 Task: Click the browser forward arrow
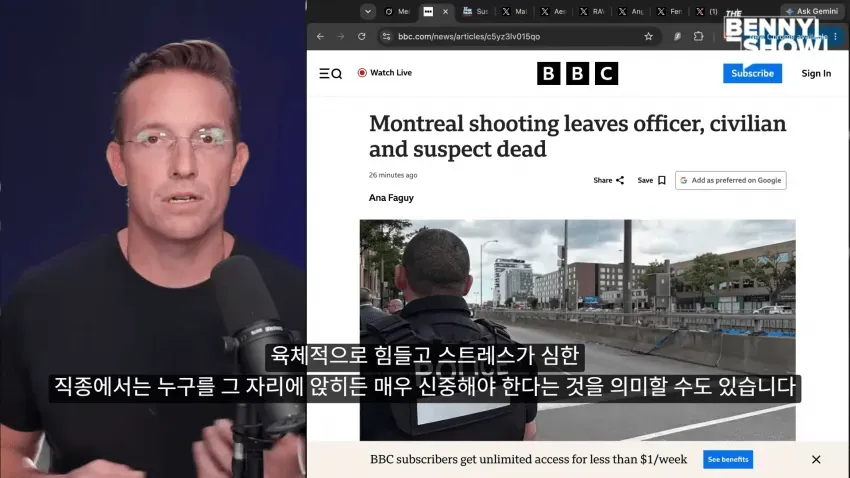click(x=341, y=36)
